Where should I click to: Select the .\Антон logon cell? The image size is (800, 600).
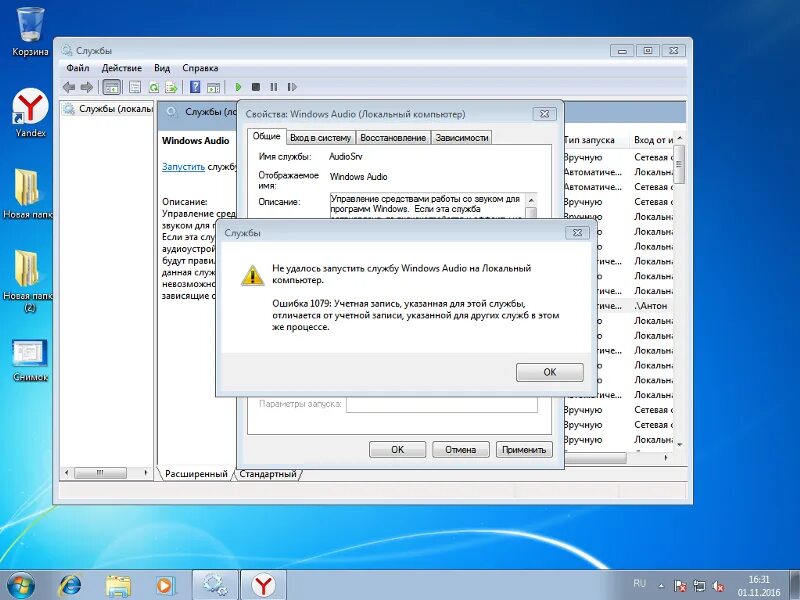tap(652, 306)
